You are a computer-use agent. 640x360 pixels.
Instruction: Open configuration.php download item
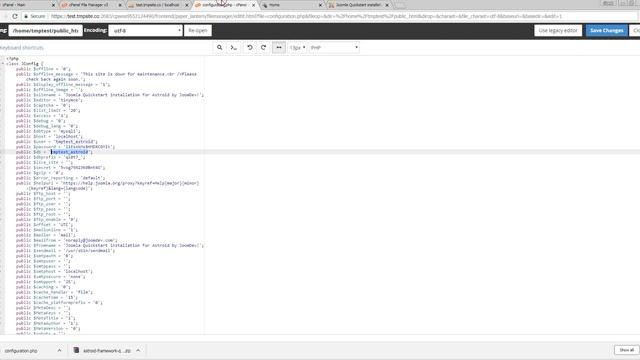(x=21, y=351)
